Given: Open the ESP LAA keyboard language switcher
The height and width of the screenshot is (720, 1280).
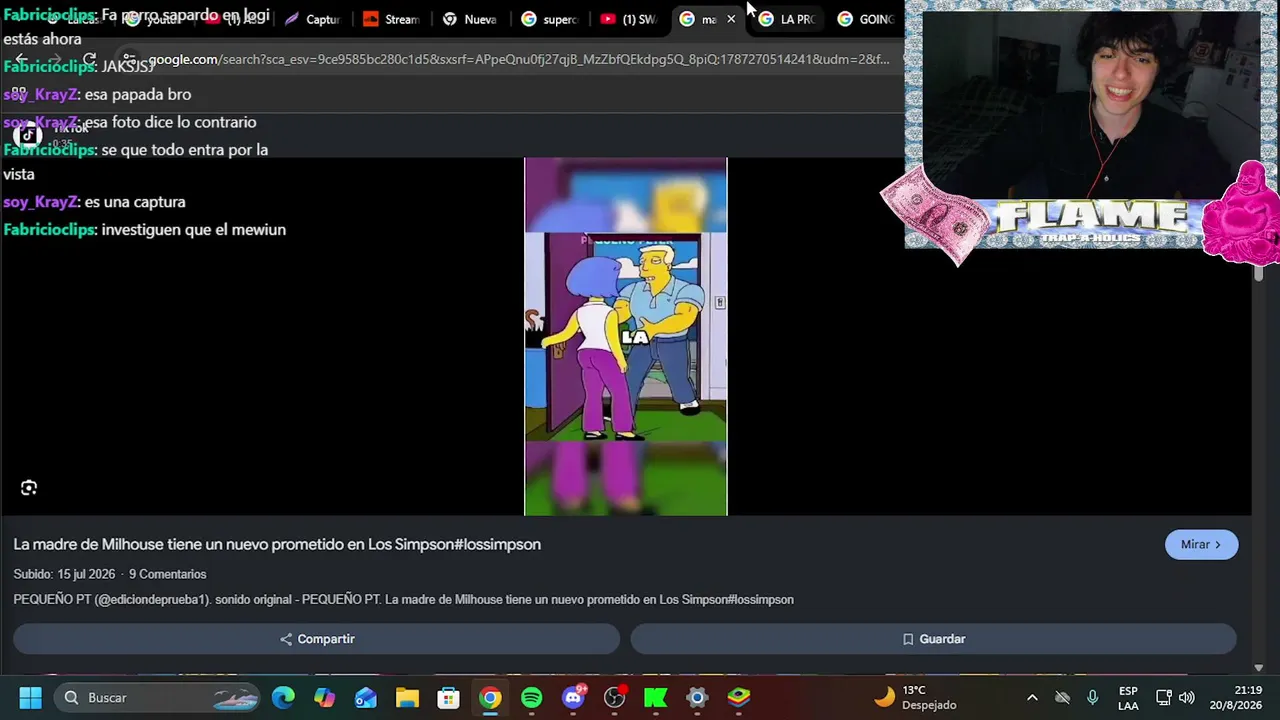Looking at the screenshot, I should click(x=1128, y=698).
